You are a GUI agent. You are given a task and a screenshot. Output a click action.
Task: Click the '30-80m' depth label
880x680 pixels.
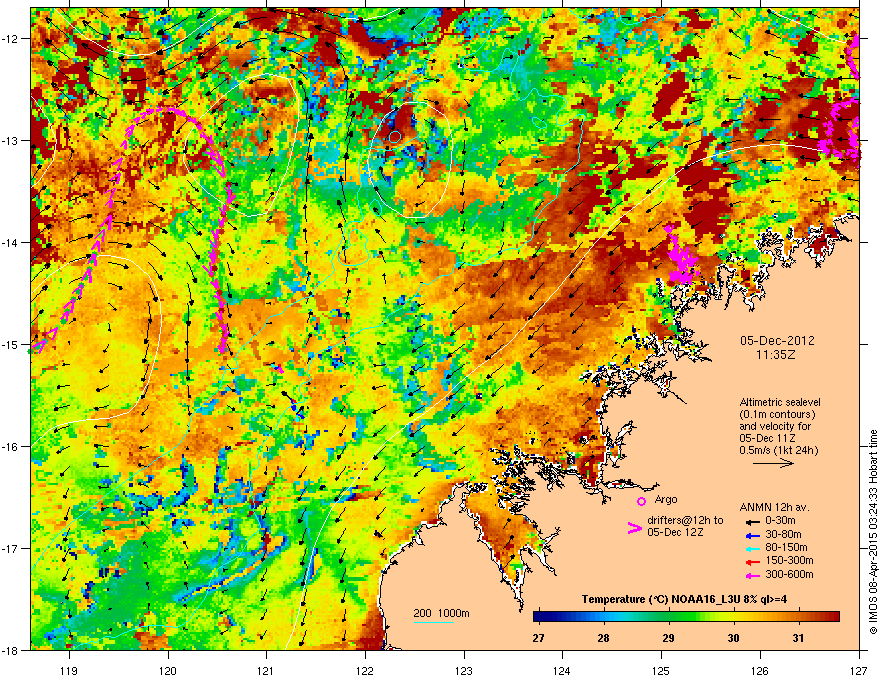pos(783,534)
